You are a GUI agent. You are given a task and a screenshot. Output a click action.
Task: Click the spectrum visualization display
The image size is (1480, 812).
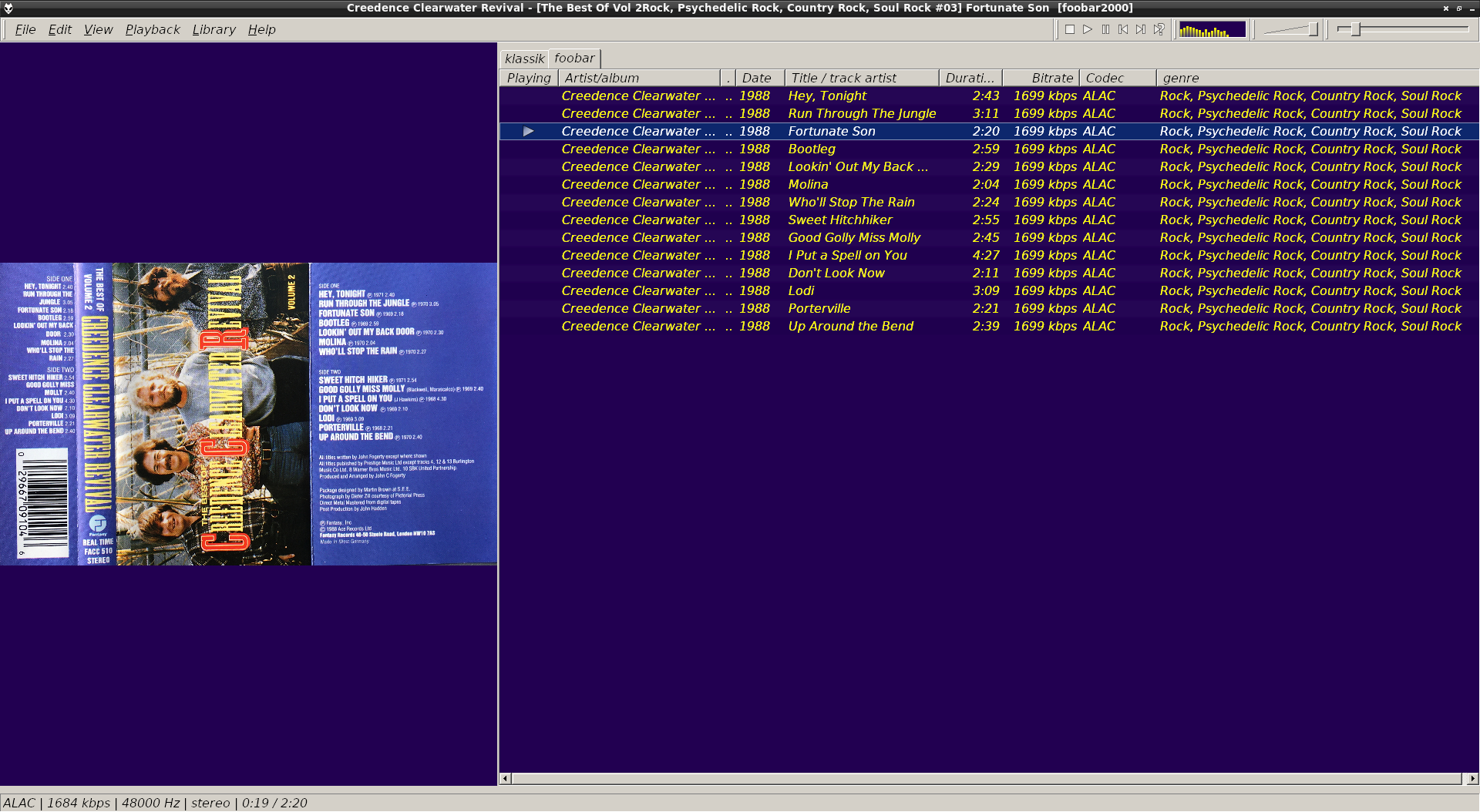click(x=1212, y=29)
